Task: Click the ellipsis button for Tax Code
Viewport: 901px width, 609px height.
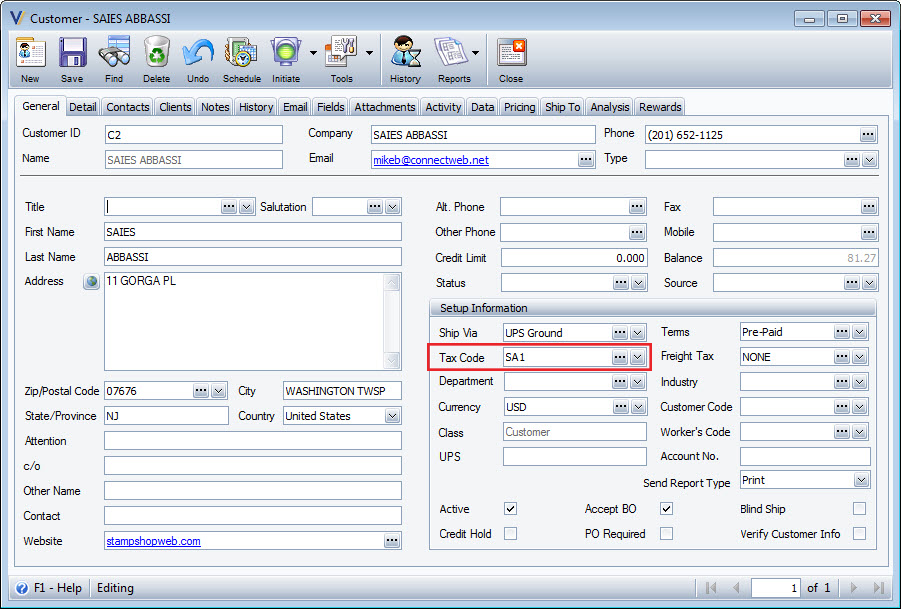Action: tap(619, 357)
